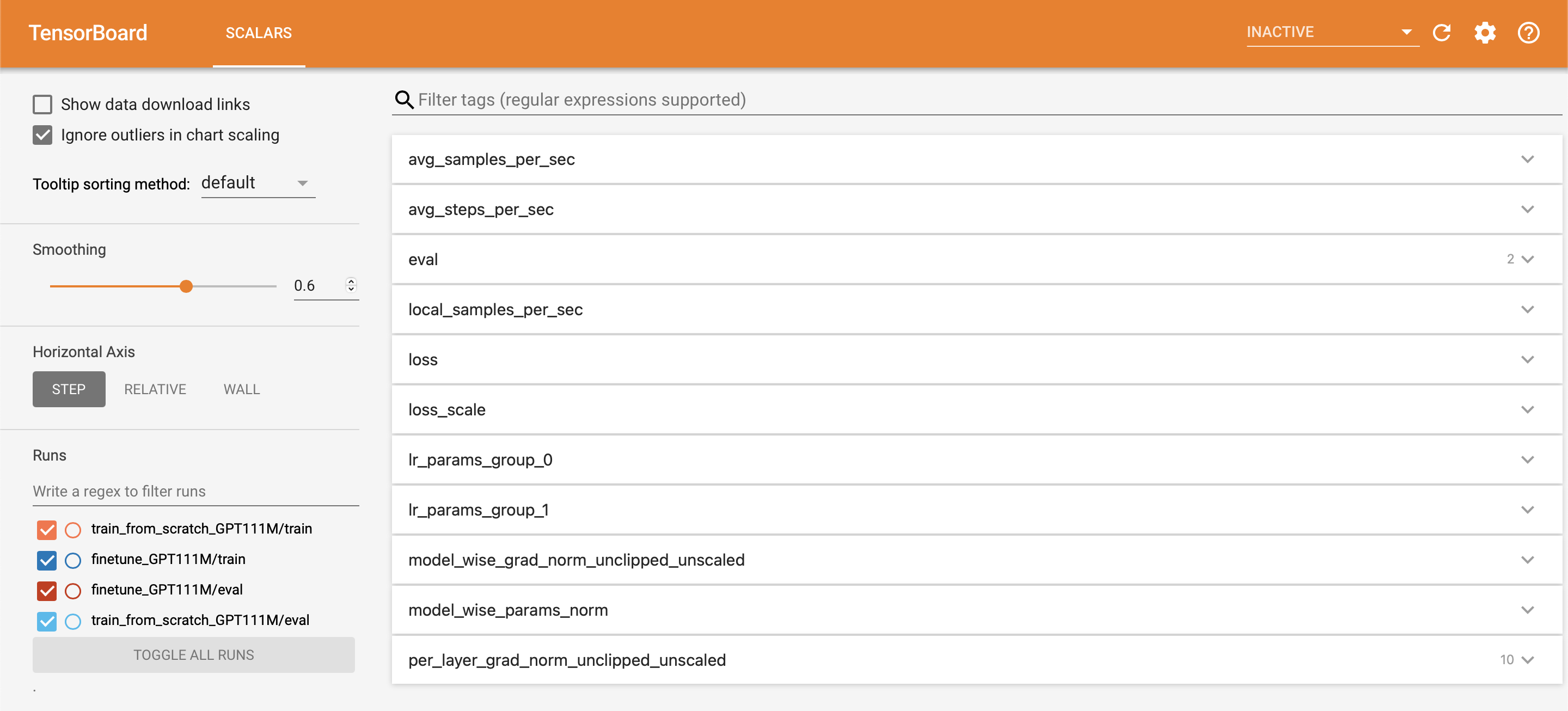Uncheck train_from_scratch_GPT111M/eval run checkbox
The image size is (1568, 711).
[47, 621]
